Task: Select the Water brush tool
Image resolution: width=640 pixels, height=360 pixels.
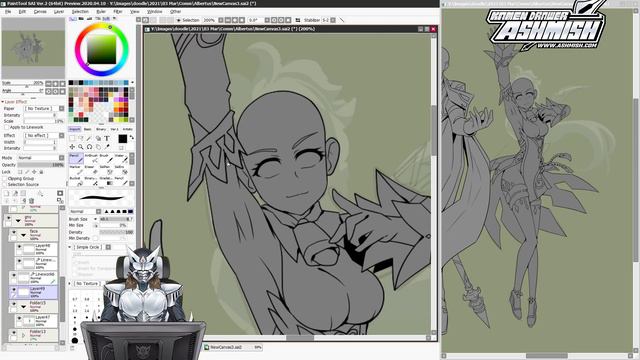Action: coord(120,158)
